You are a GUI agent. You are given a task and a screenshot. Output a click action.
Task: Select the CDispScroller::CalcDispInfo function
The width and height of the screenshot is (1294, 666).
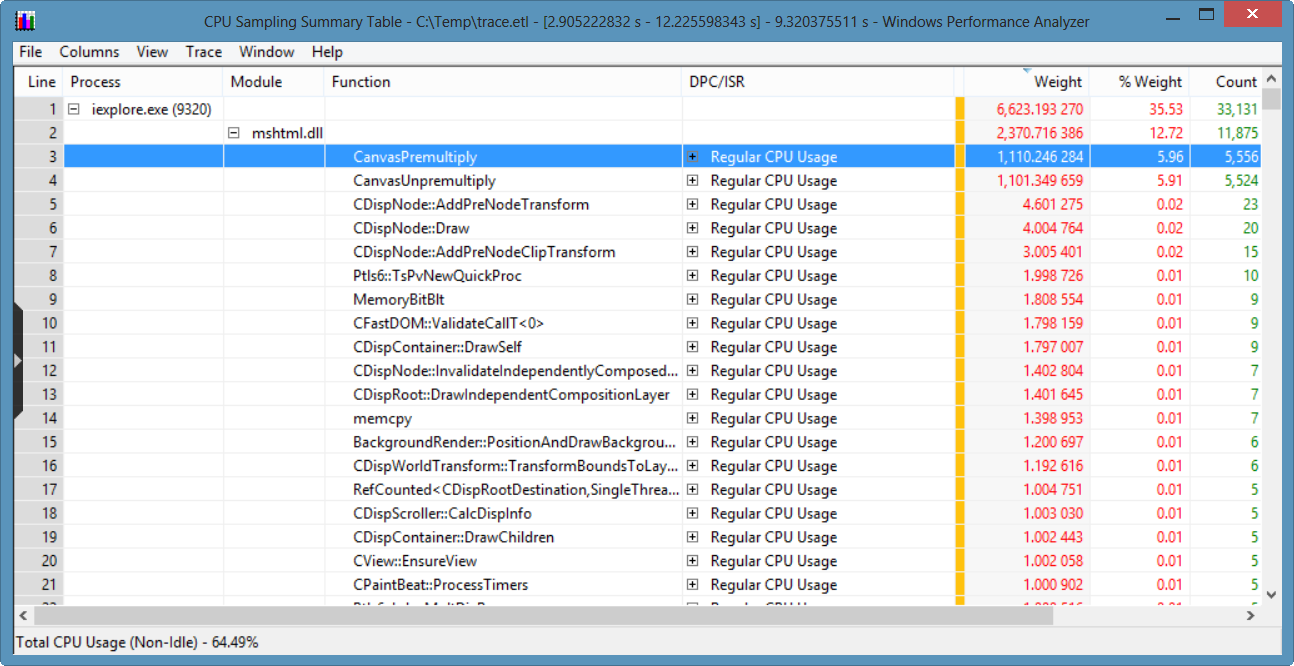coord(442,514)
